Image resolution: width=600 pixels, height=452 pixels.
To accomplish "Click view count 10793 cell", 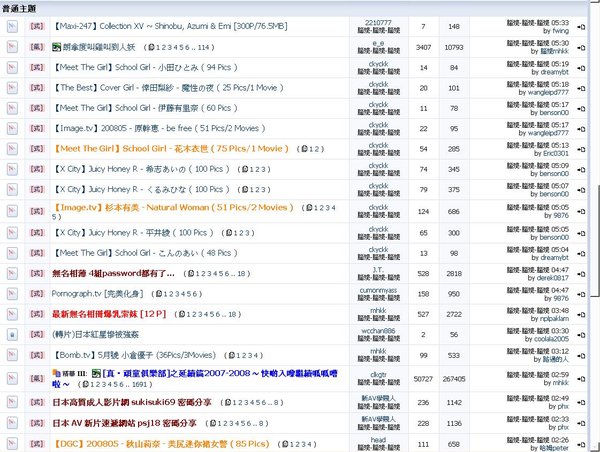I will [x=454, y=47].
